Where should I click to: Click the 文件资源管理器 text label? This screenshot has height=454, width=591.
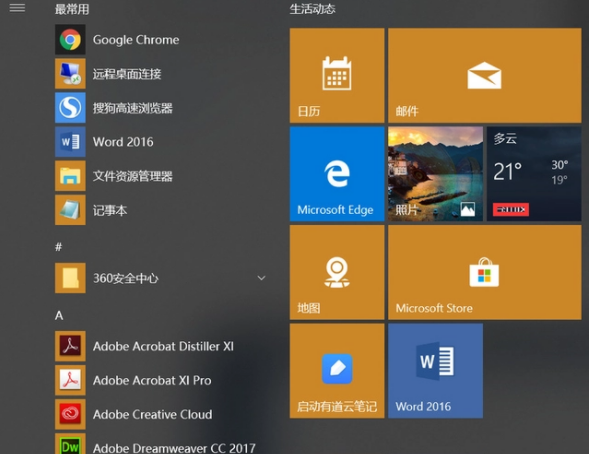click(x=133, y=176)
